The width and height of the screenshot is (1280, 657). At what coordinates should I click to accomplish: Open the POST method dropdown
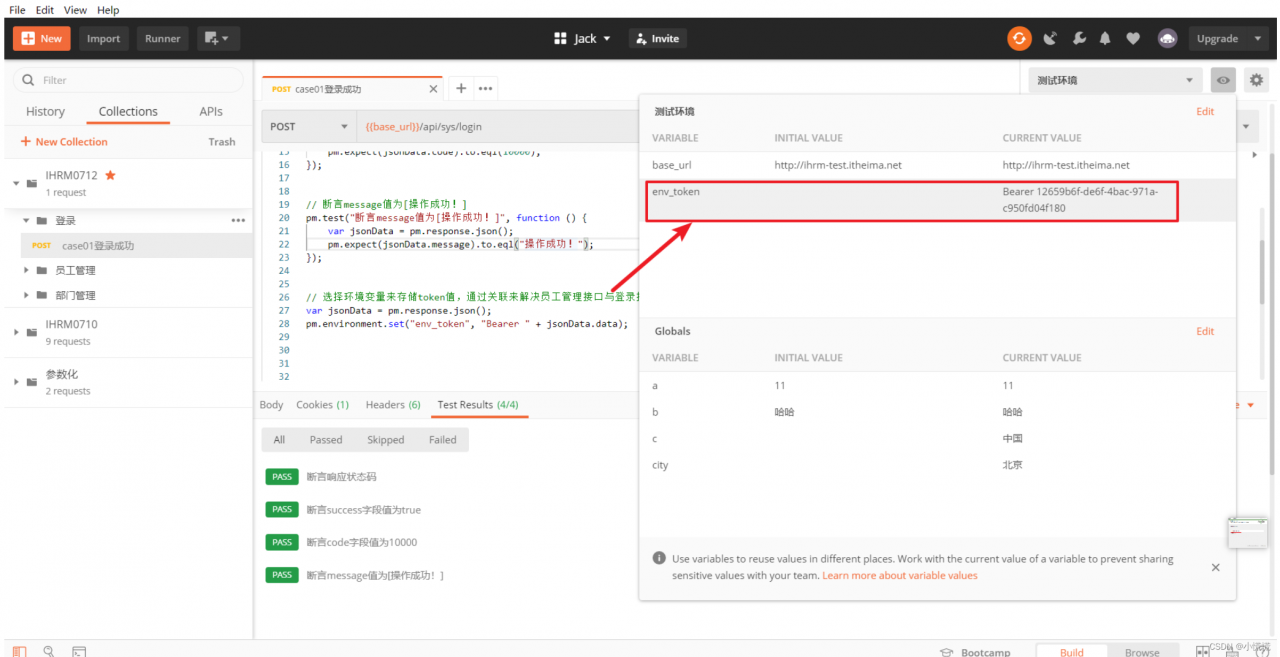click(308, 127)
